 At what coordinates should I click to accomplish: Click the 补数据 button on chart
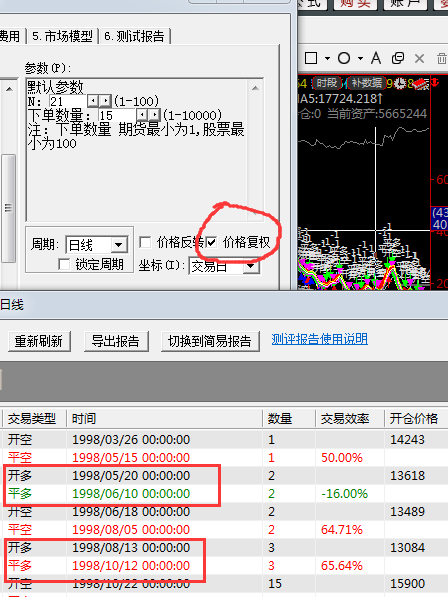pos(367,83)
